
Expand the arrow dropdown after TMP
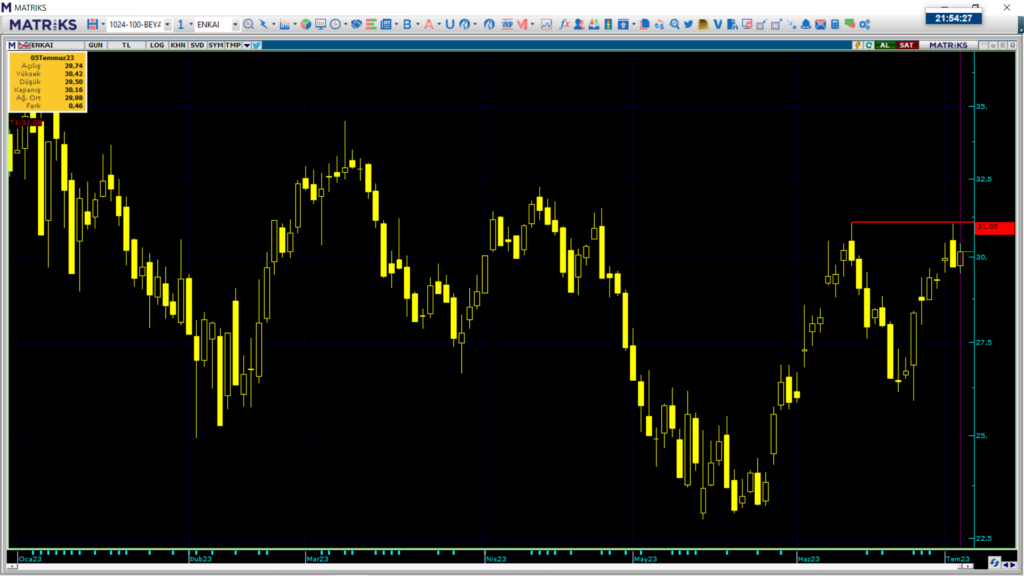pyautogui.click(x=246, y=45)
